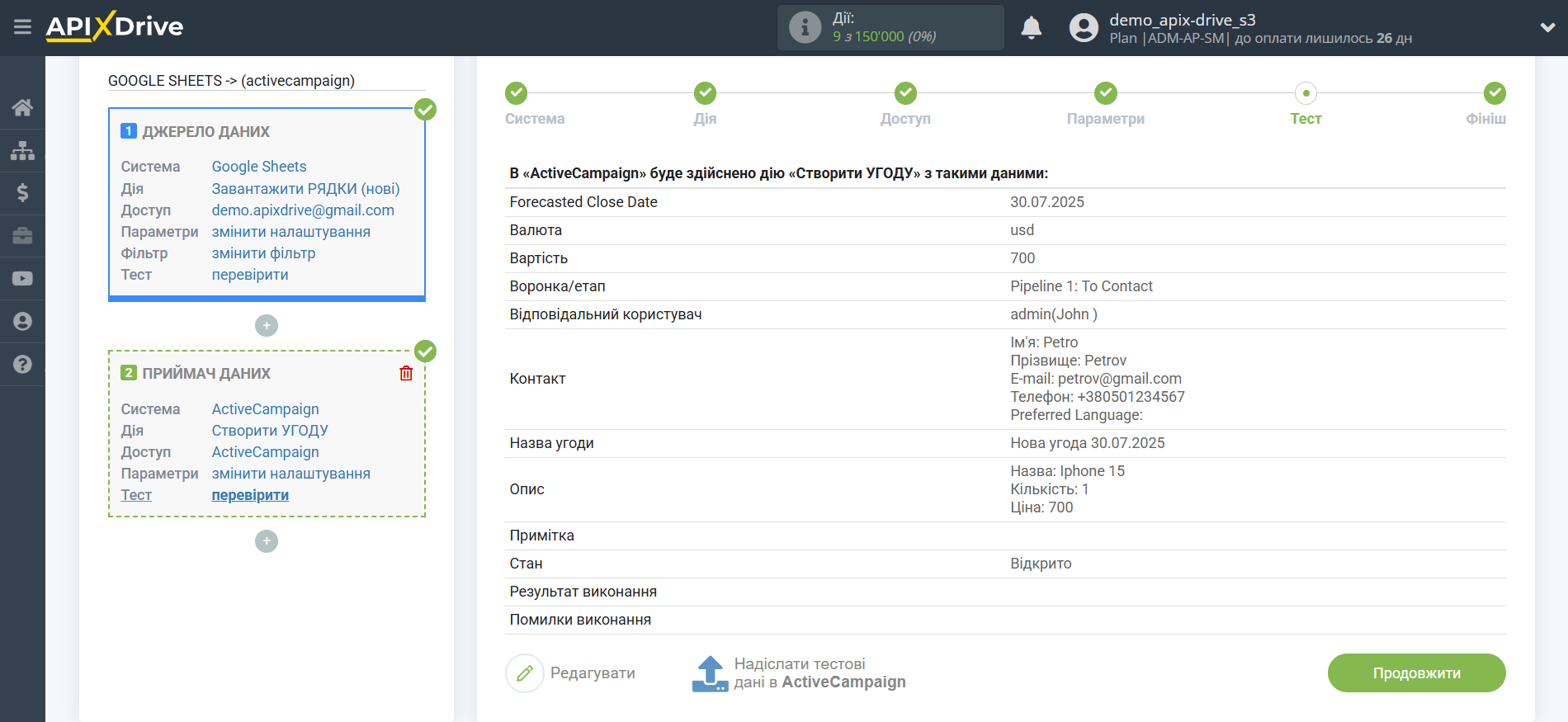Add a step between source and receiver

[267, 325]
